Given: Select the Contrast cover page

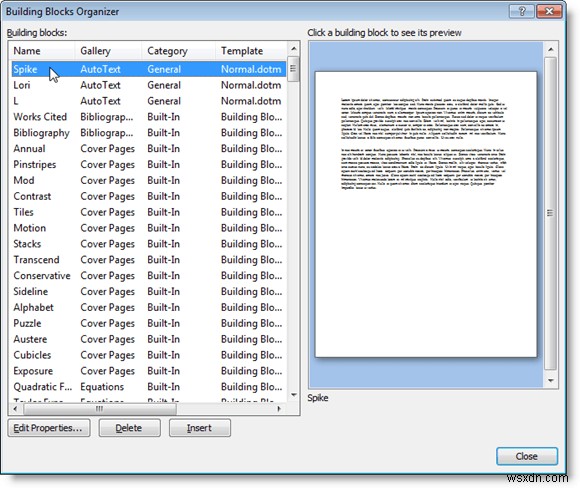Looking at the screenshot, I should tap(149, 196).
